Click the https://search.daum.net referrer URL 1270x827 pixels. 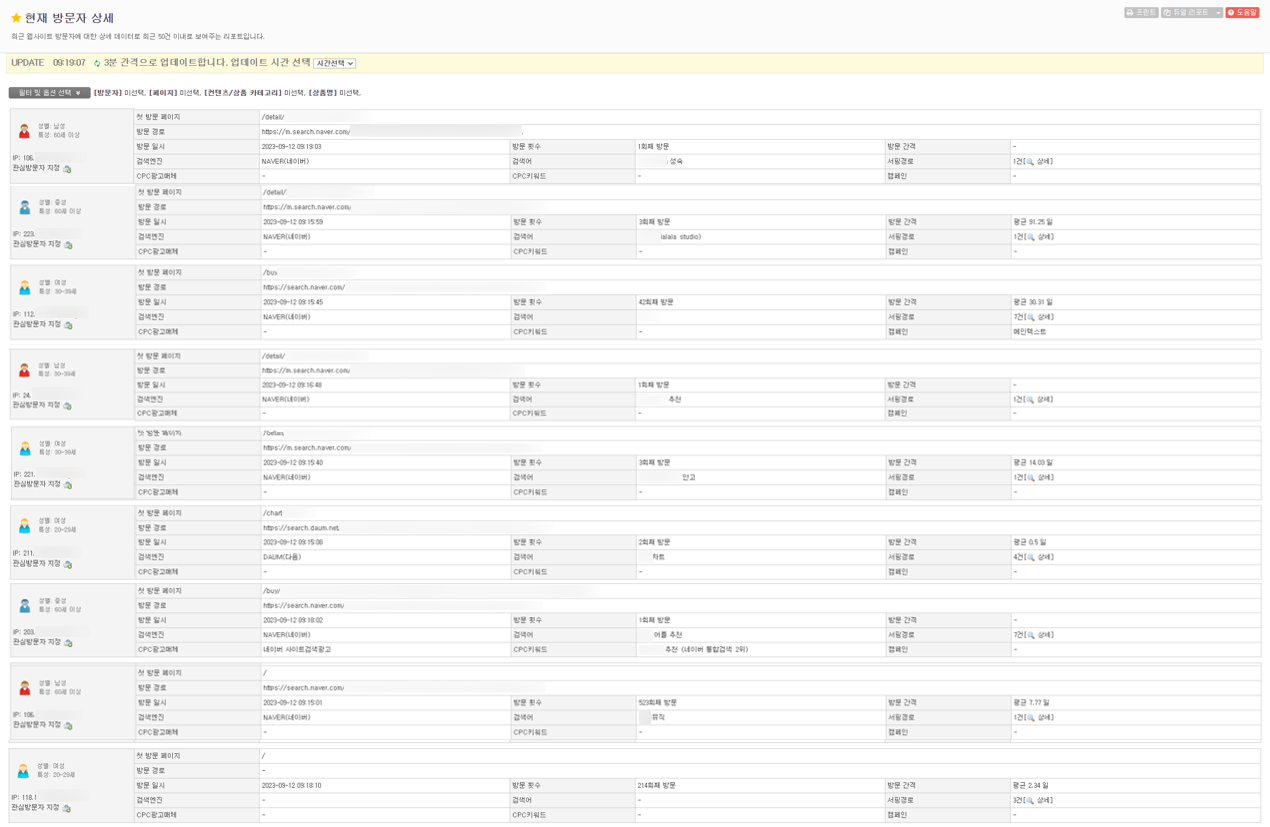coord(302,528)
